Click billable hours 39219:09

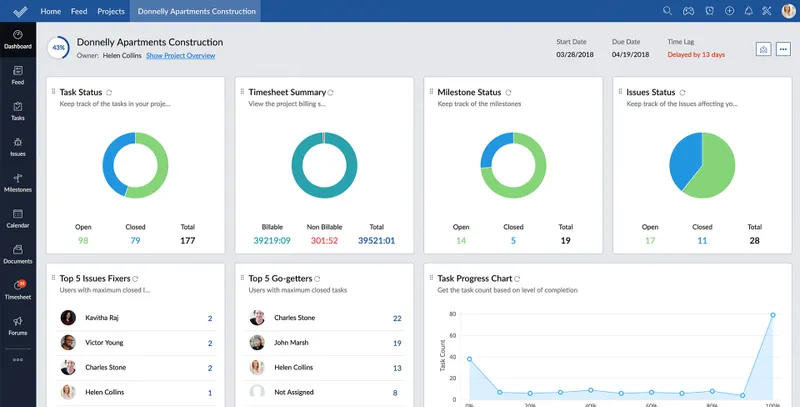(x=272, y=240)
